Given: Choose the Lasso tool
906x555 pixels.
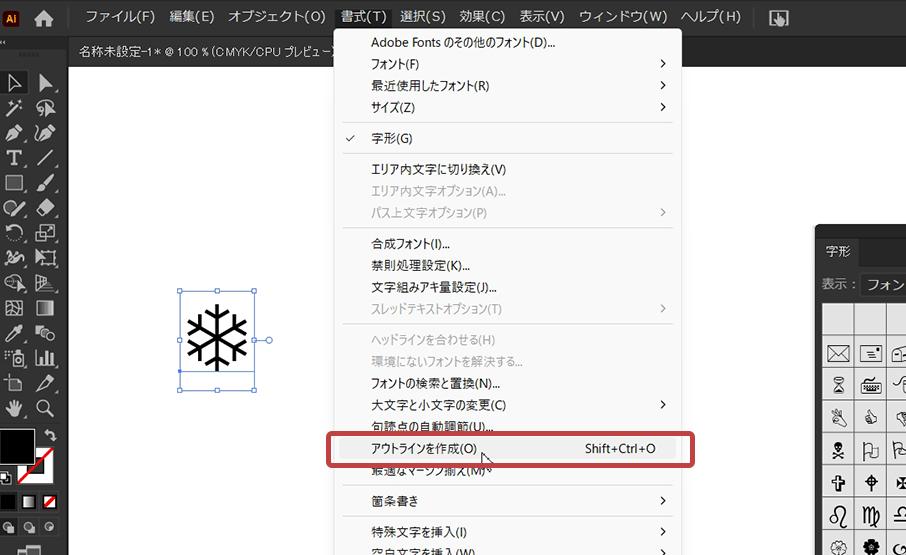Looking at the screenshot, I should pyautogui.click(x=45, y=108).
